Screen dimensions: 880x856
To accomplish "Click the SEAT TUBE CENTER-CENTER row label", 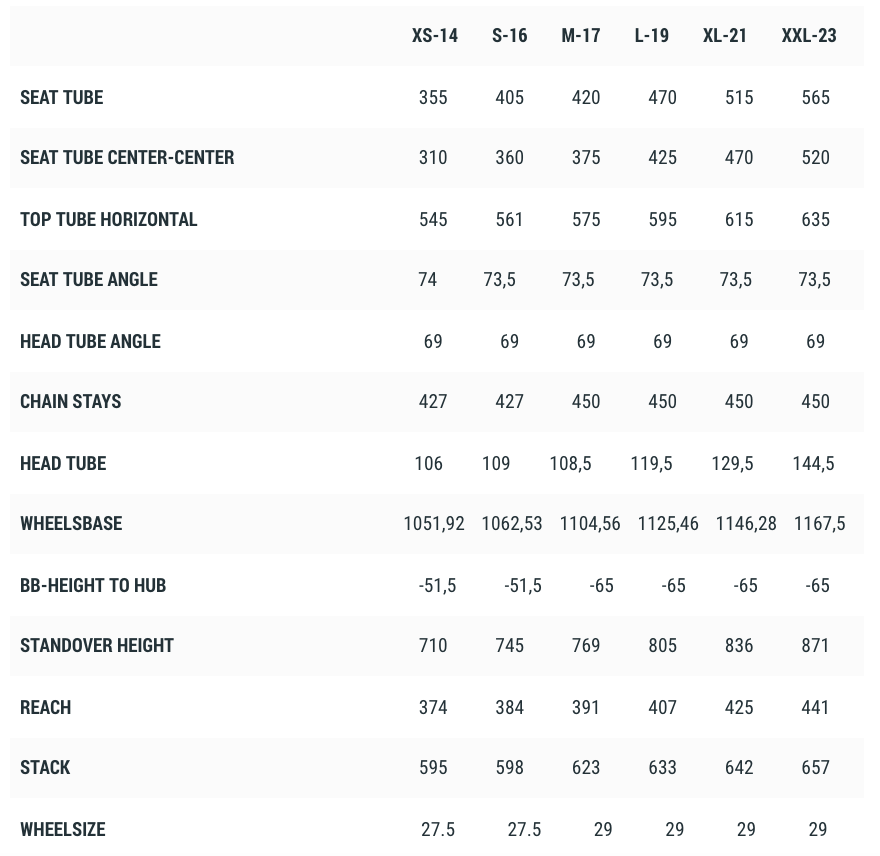I will 127,158.
